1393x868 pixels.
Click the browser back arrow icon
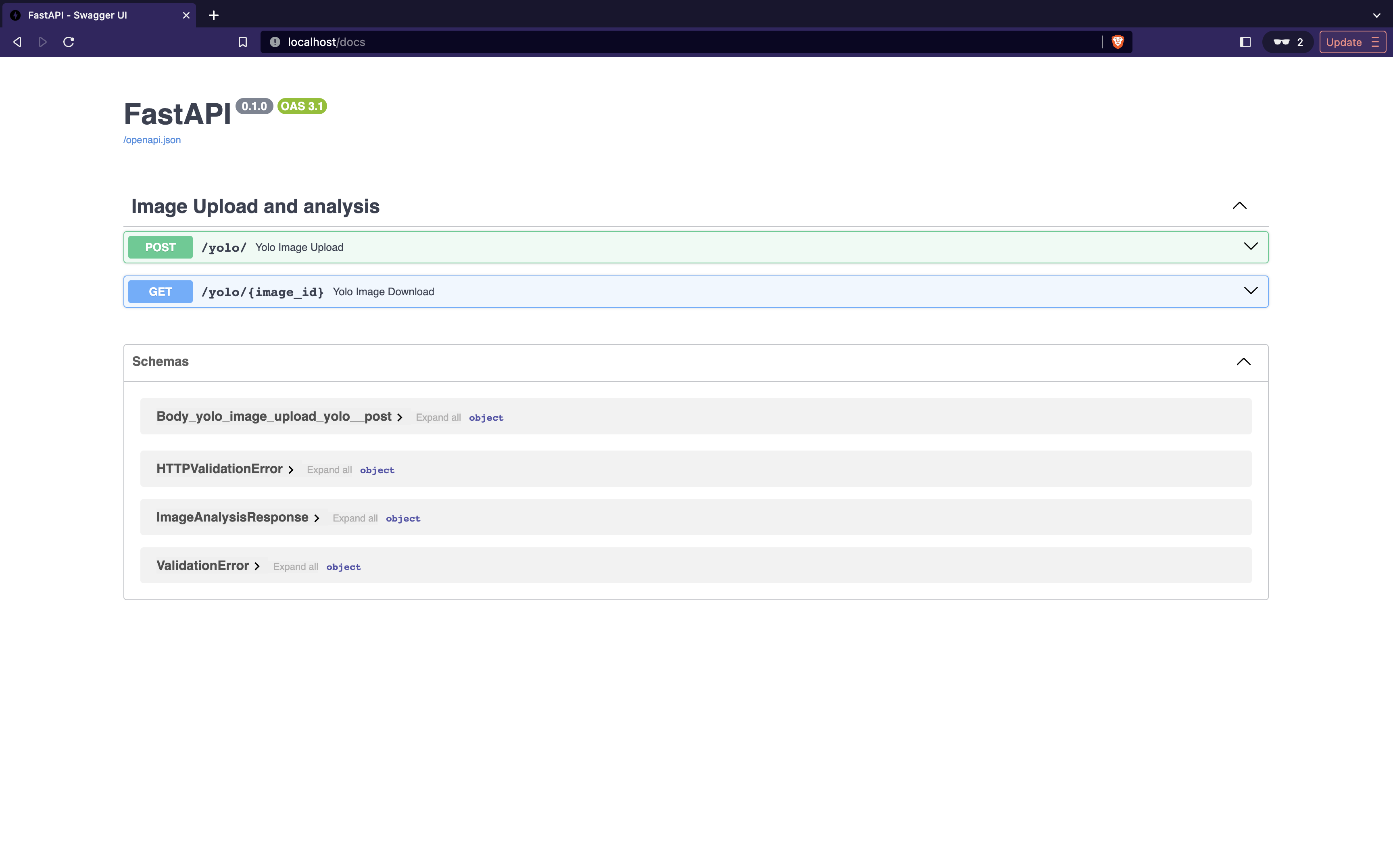(x=17, y=42)
